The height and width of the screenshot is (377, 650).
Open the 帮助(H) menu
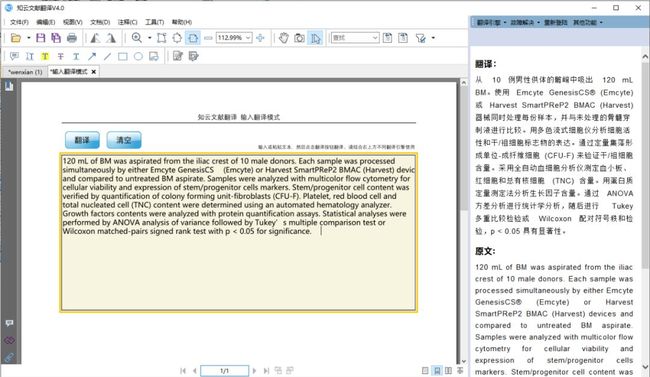[x=182, y=22]
